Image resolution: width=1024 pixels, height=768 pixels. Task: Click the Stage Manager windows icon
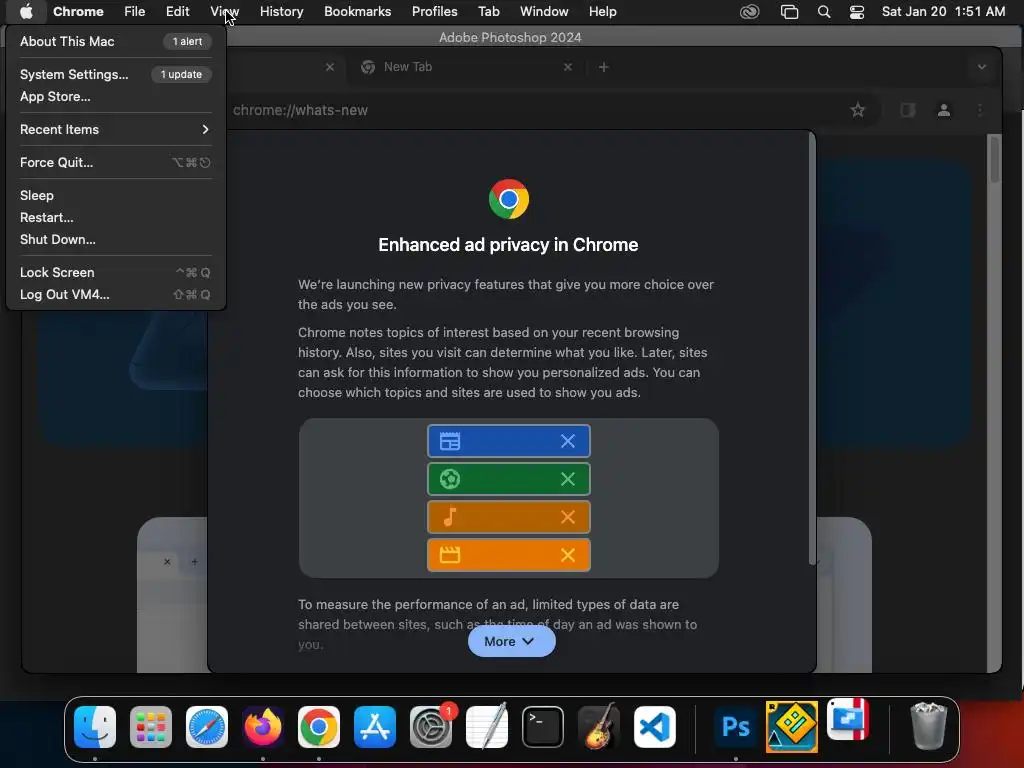pos(789,11)
